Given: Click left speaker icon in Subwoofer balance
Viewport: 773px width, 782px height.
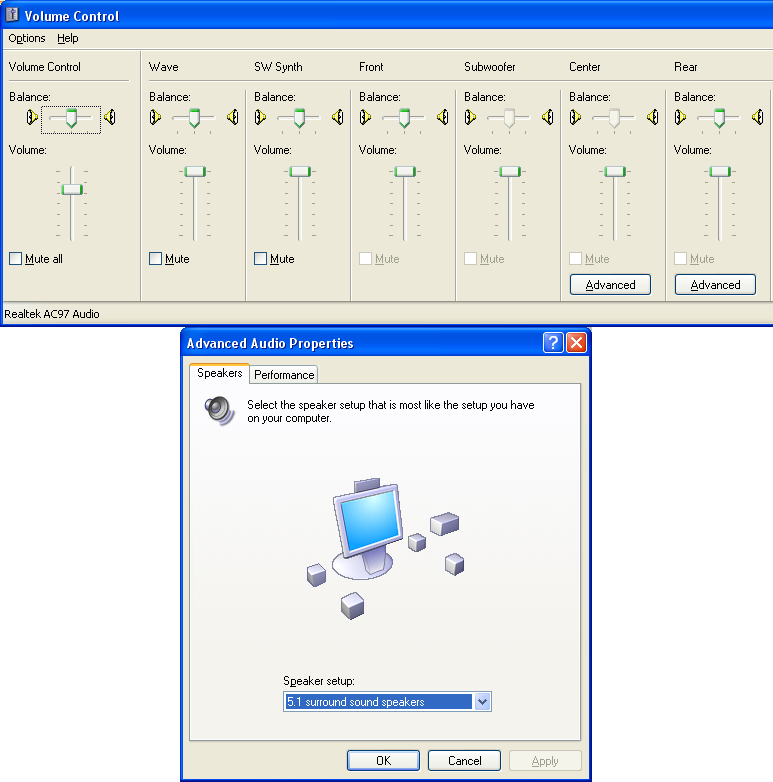Looking at the screenshot, I should pyautogui.click(x=470, y=117).
